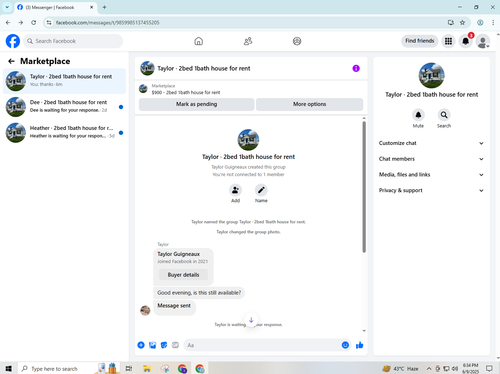Image resolution: width=500 pixels, height=374 pixels.
Task: Reload the browser page
Action: pyautogui.click(x=34, y=23)
